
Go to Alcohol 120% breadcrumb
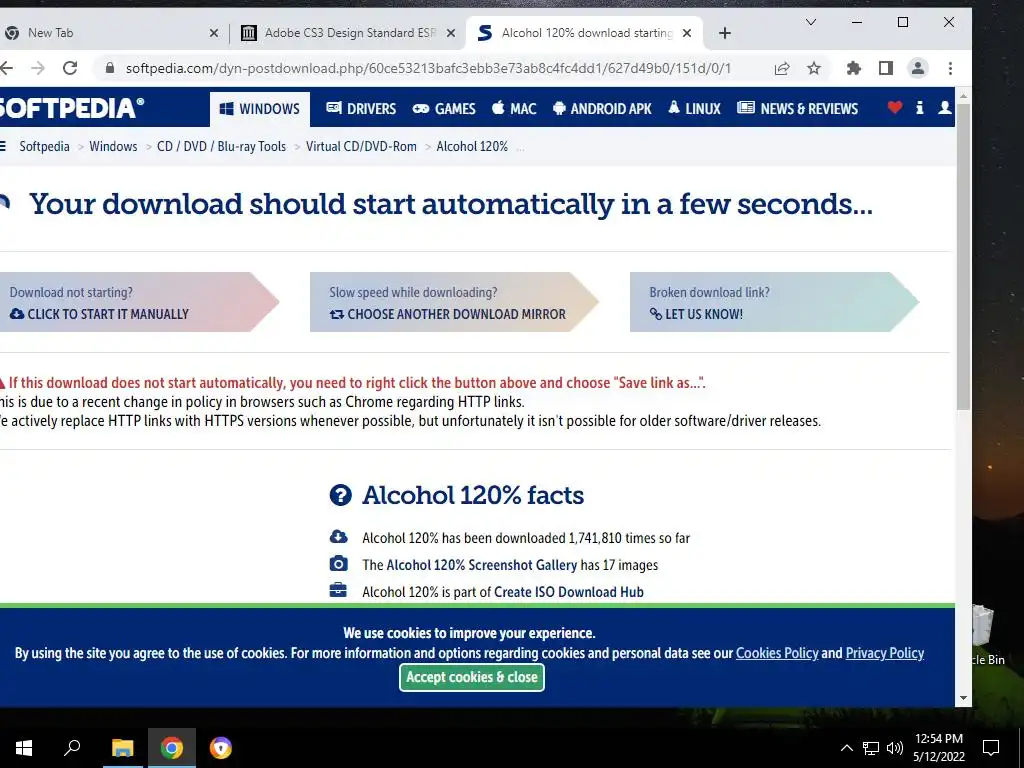pyautogui.click(x=472, y=146)
